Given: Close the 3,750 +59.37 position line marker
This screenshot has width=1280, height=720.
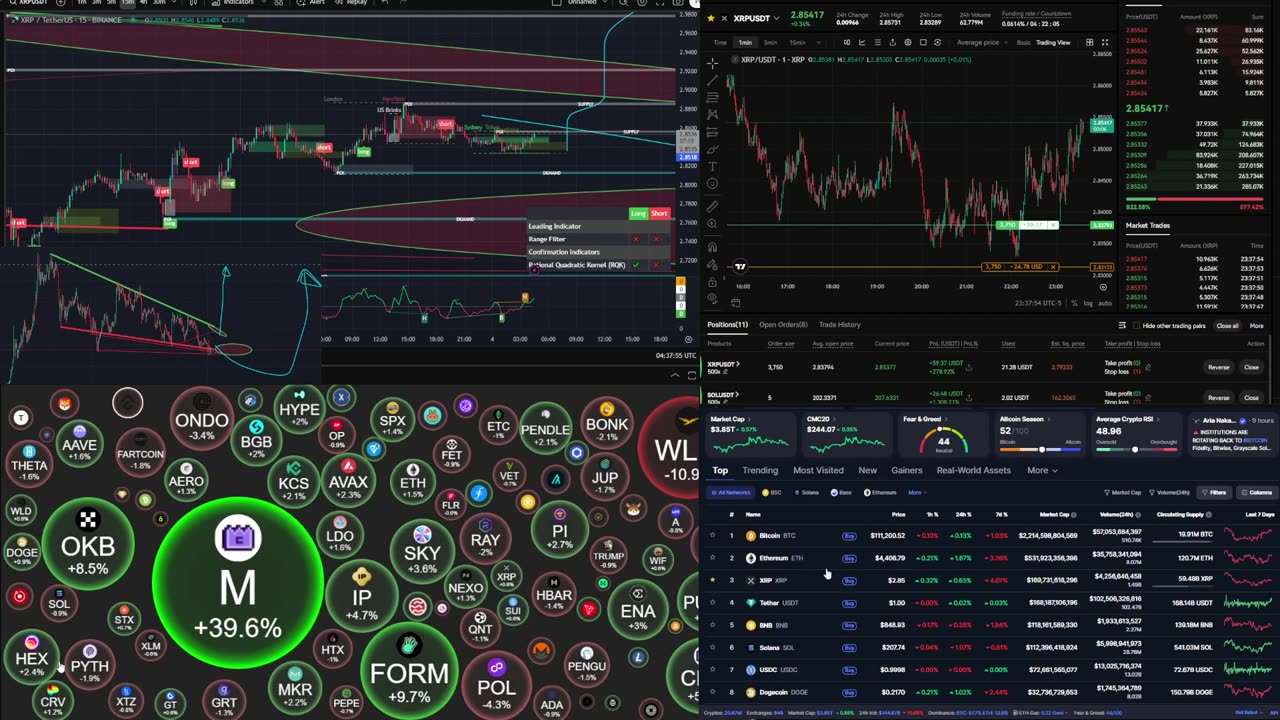Looking at the screenshot, I should [x=1053, y=225].
